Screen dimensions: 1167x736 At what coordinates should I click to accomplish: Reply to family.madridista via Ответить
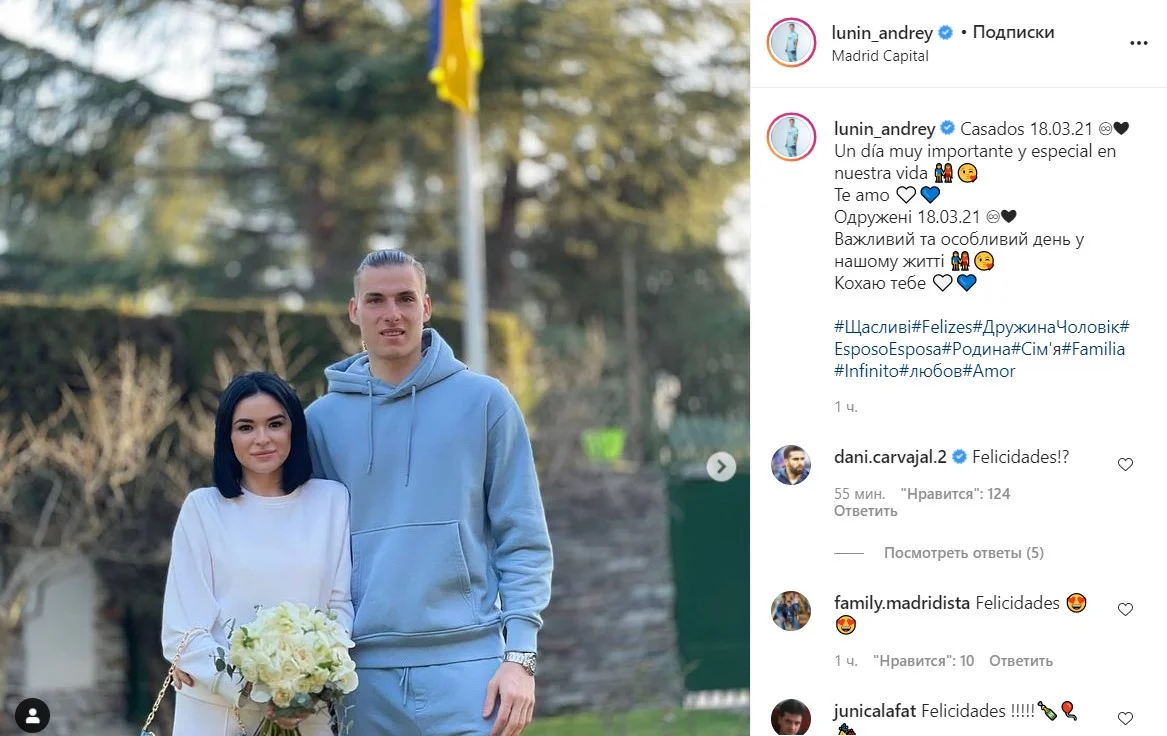pyautogui.click(x=1020, y=661)
